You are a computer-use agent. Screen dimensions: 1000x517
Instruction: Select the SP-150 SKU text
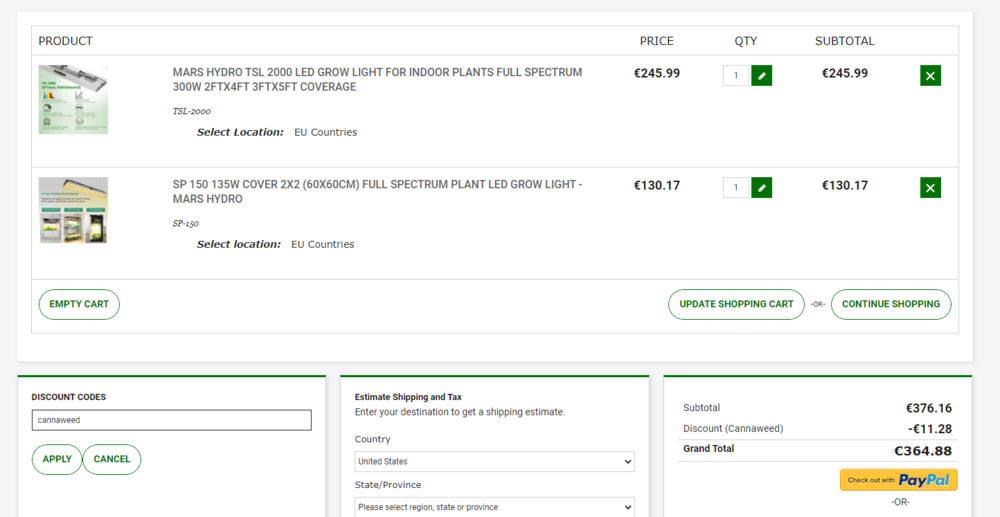186,223
